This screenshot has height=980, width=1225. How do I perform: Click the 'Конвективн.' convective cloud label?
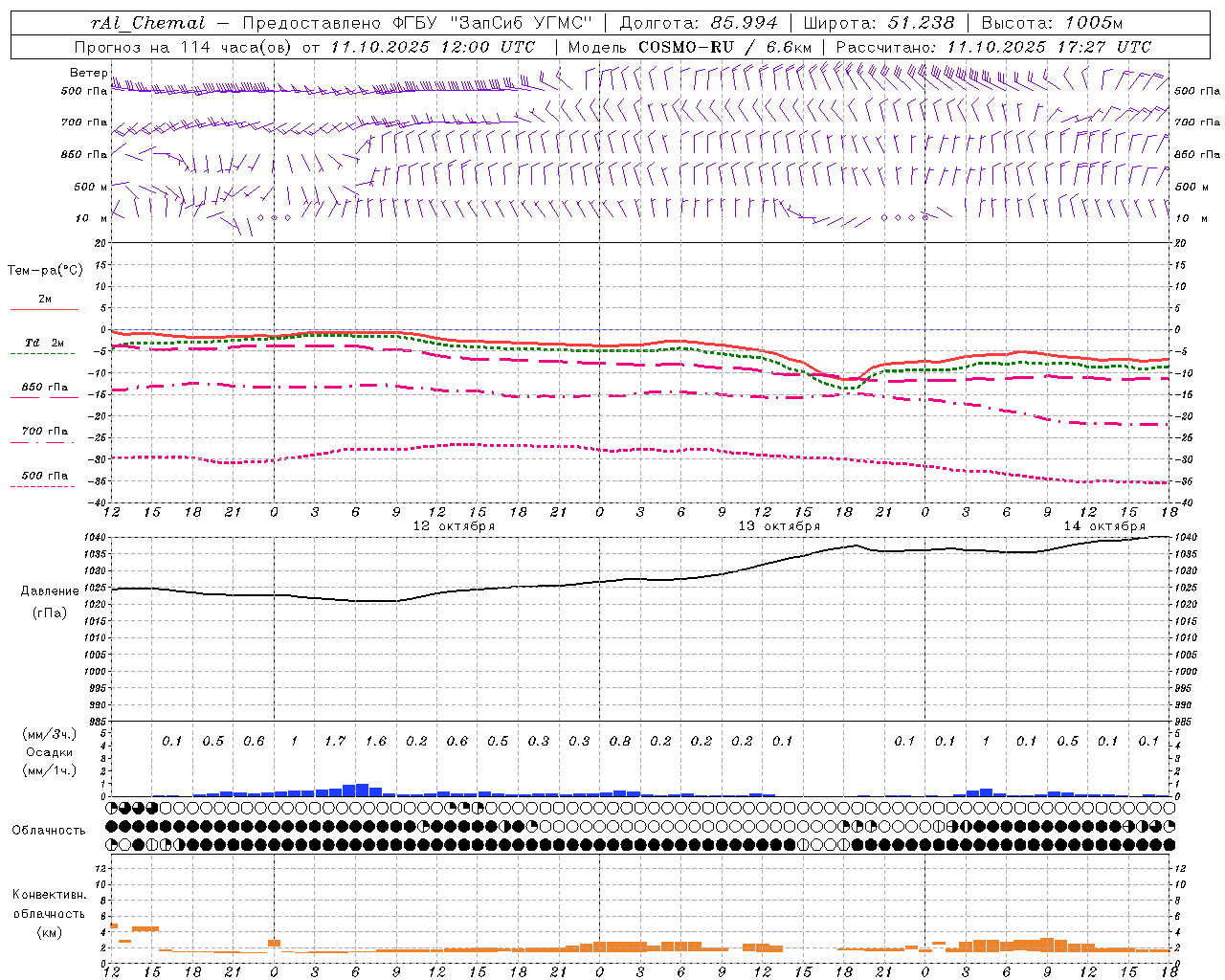pos(49,895)
